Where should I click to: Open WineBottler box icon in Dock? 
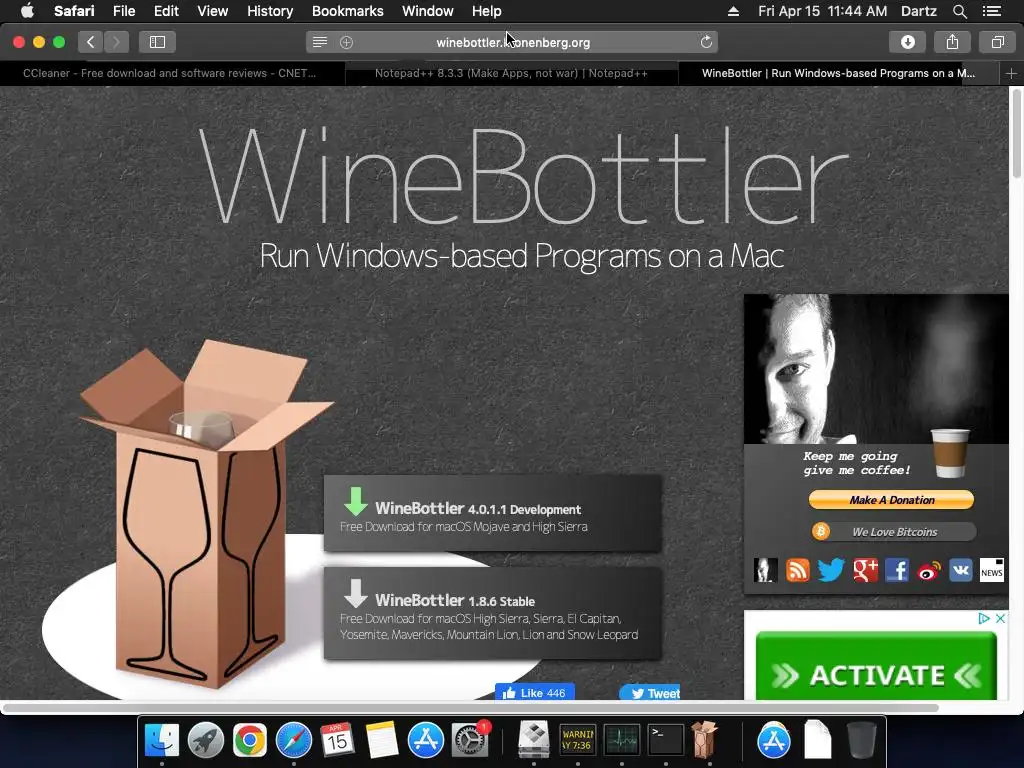[705, 739]
